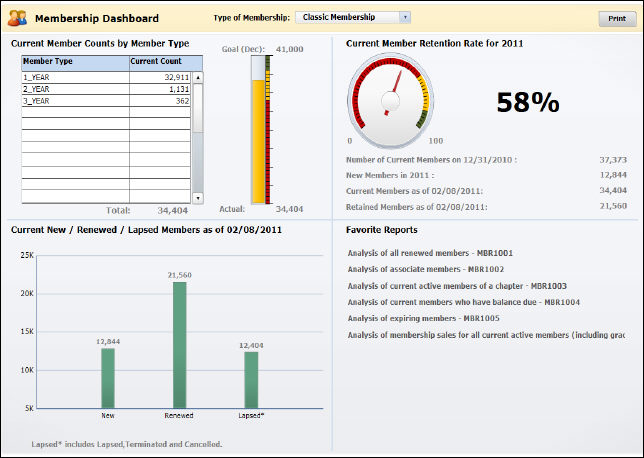Click the New members bar in chart

[108, 378]
